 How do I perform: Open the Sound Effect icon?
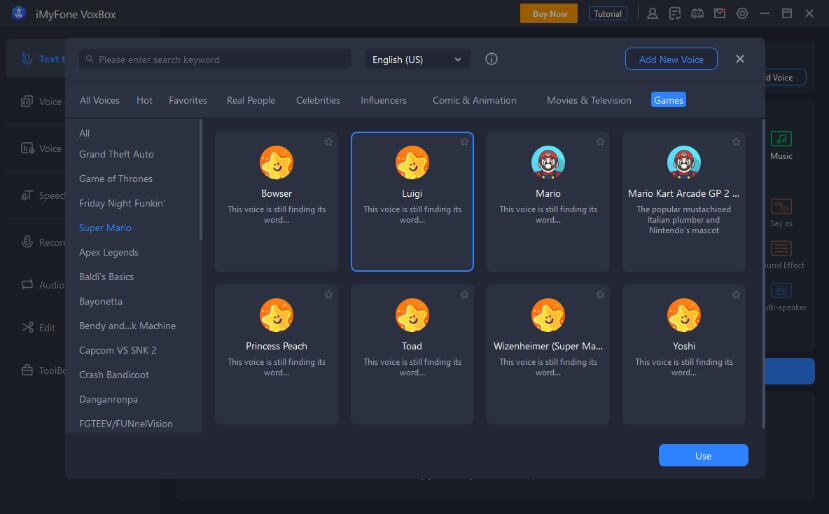tap(781, 248)
